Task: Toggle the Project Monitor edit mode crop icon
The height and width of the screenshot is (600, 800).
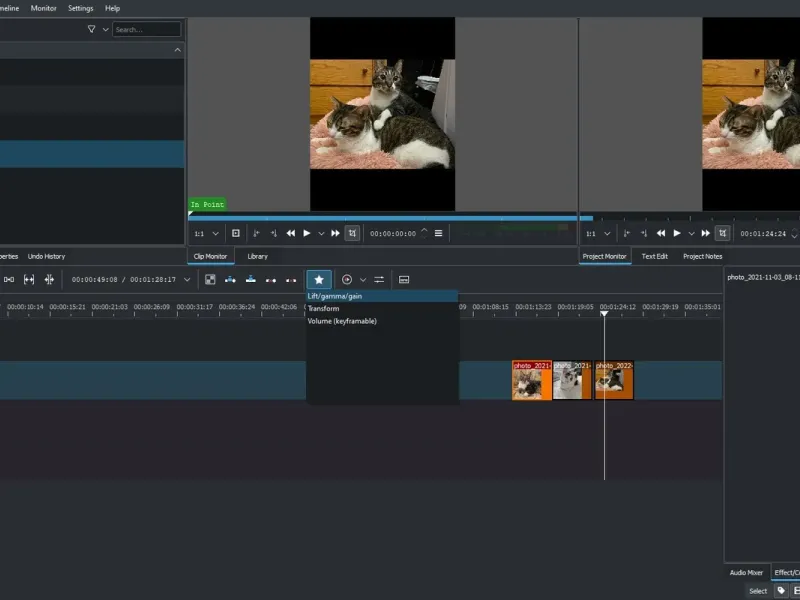Action: point(722,233)
